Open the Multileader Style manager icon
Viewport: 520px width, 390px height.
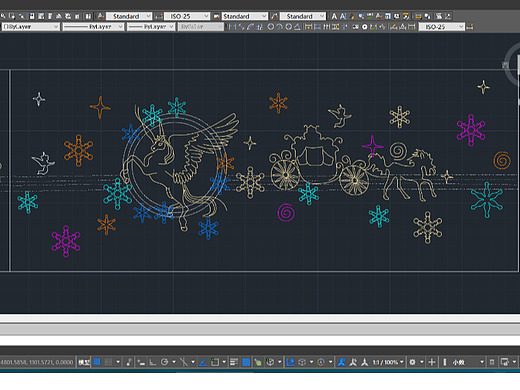point(274,16)
